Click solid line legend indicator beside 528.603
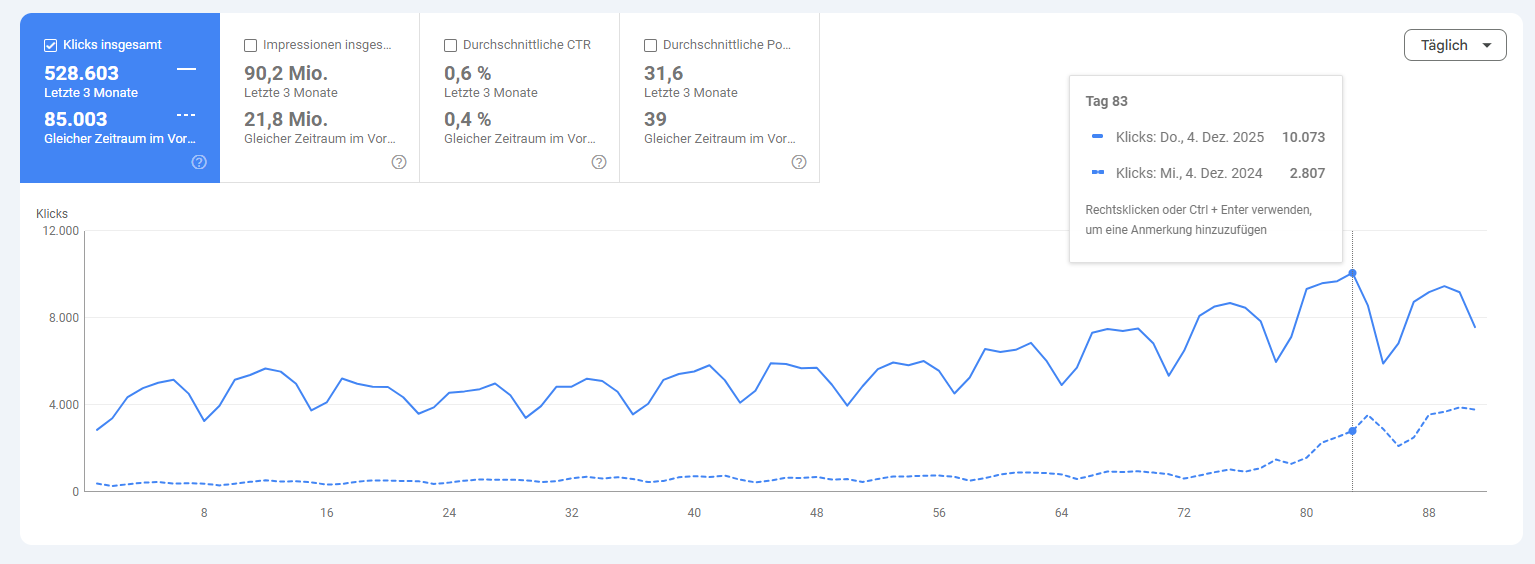 (x=186, y=69)
